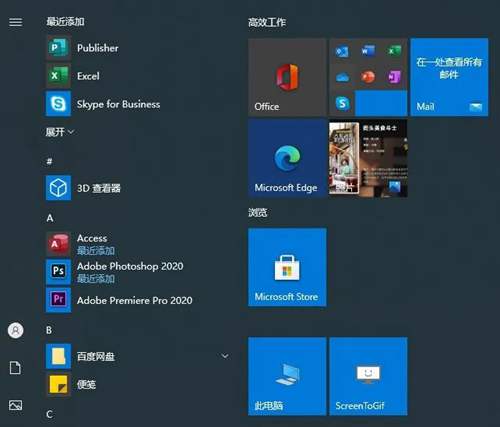
Task: Open OneDrive in the Office folder tile
Action: 342,77
